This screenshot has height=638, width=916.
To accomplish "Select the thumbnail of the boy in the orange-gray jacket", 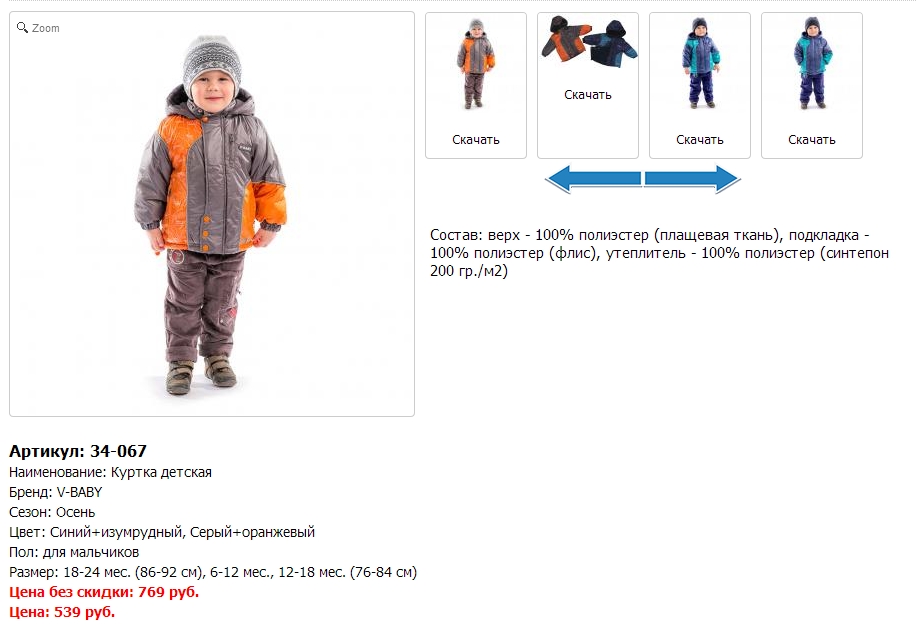I will (476, 64).
